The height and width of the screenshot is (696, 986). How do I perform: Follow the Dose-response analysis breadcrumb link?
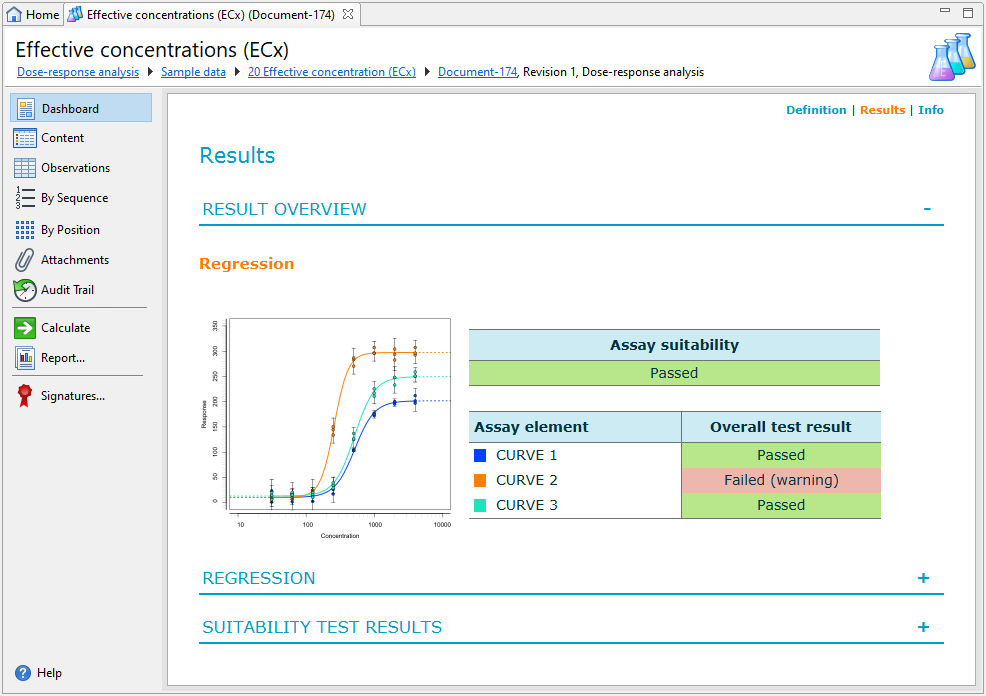coord(78,72)
